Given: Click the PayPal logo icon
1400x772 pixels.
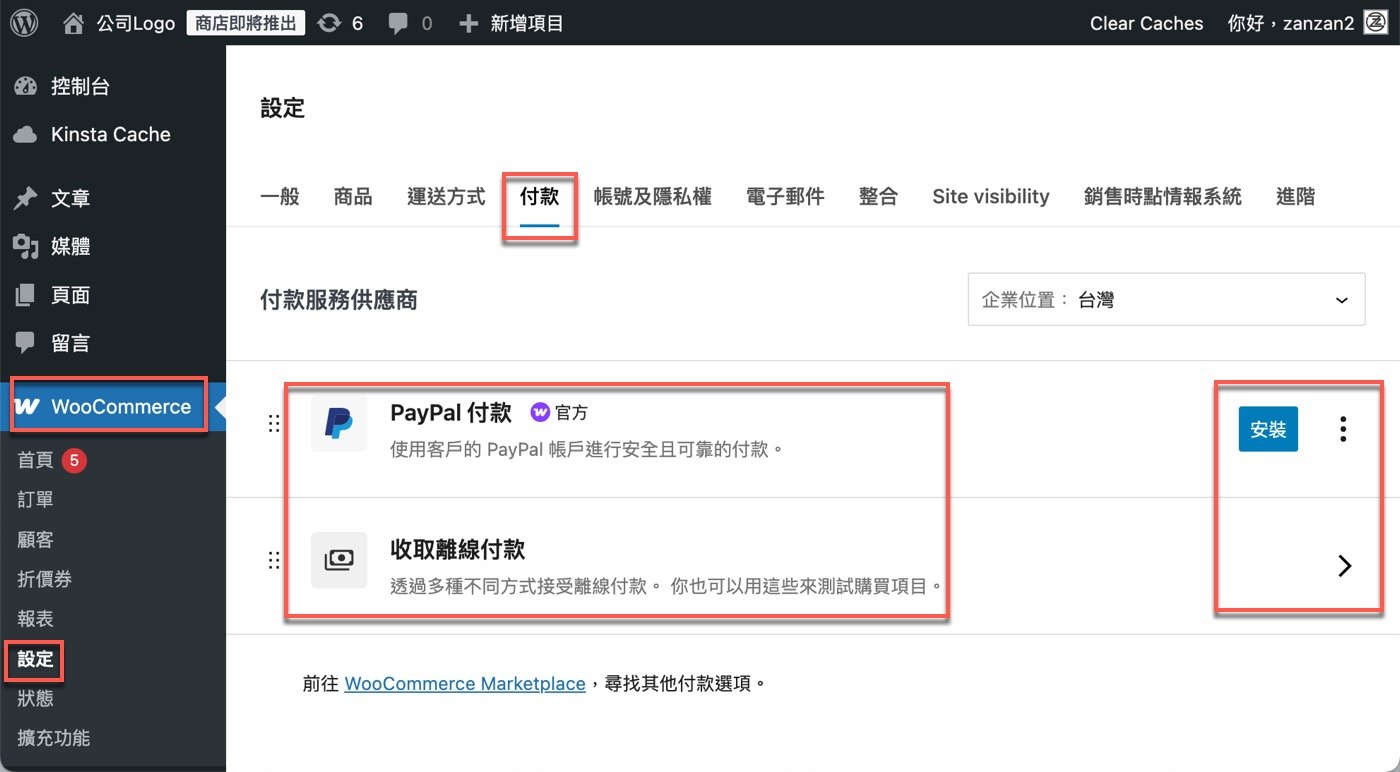Looking at the screenshot, I should click(x=339, y=423).
